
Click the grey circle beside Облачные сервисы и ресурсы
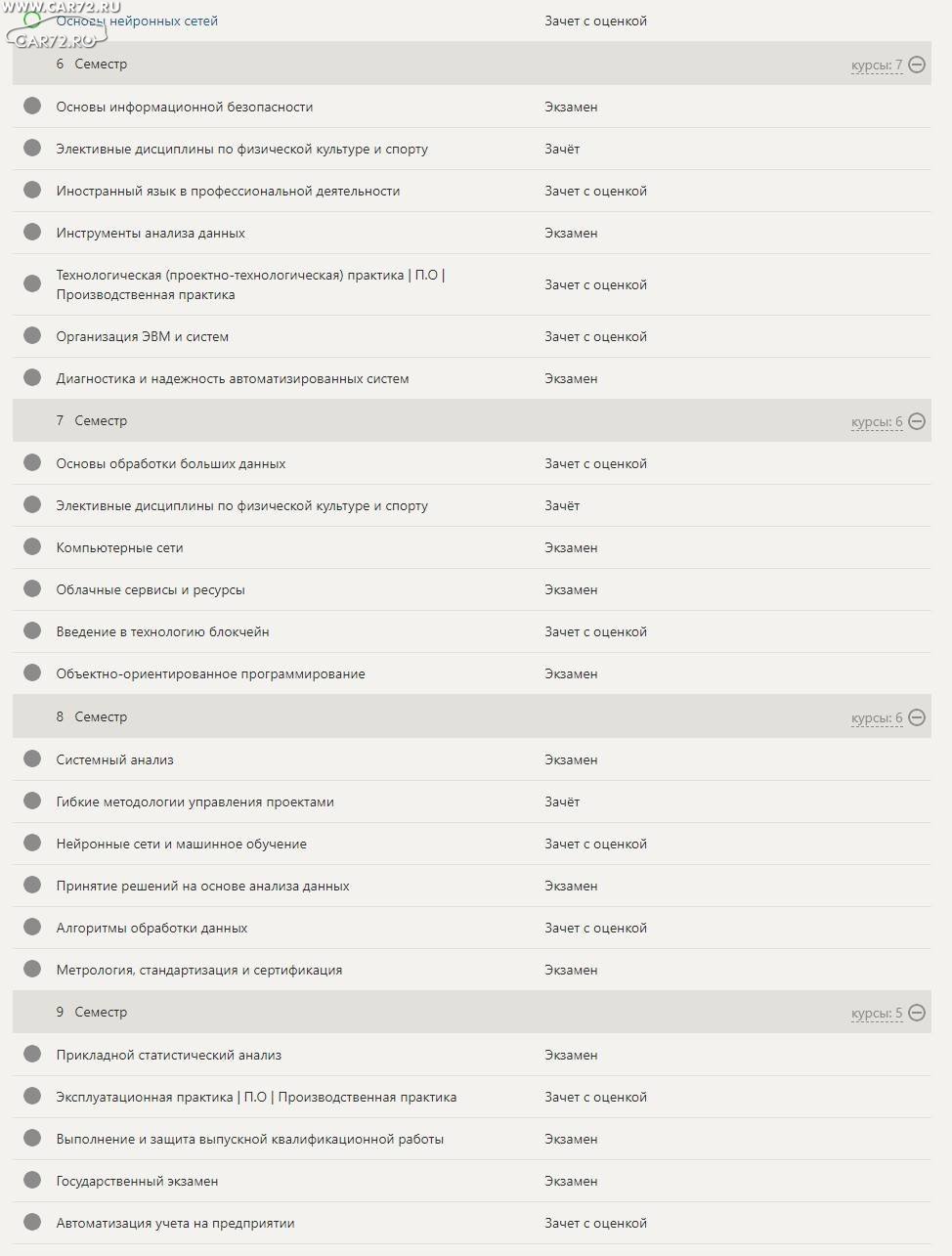click(32, 588)
